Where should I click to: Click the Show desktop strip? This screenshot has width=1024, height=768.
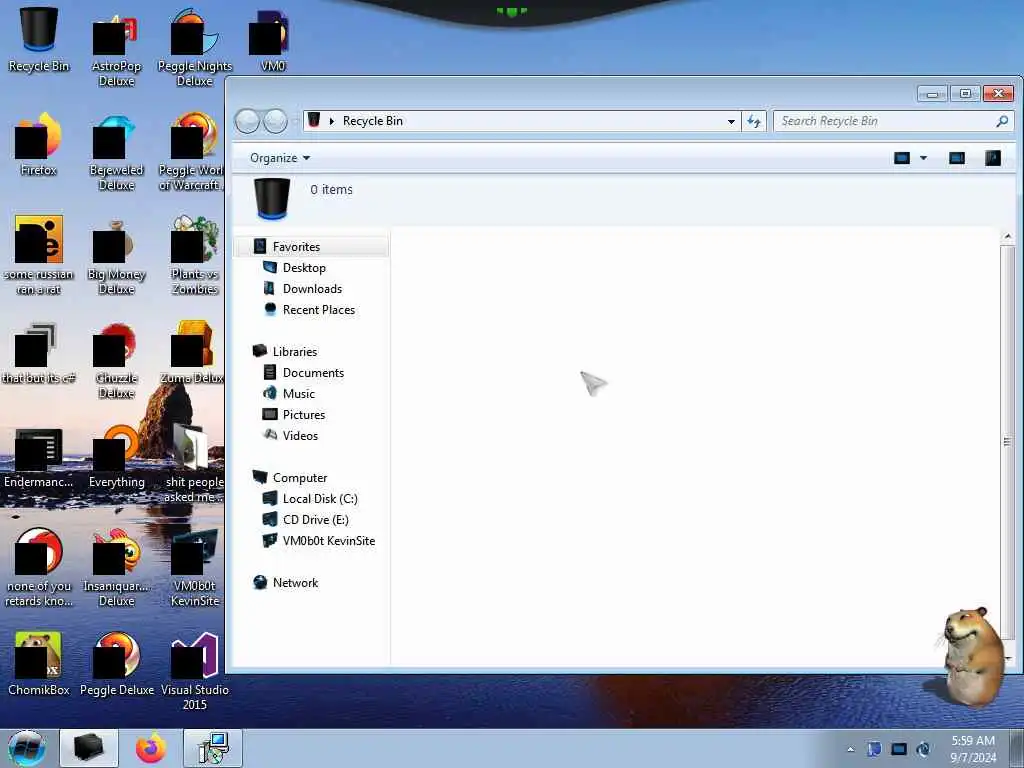1017,748
